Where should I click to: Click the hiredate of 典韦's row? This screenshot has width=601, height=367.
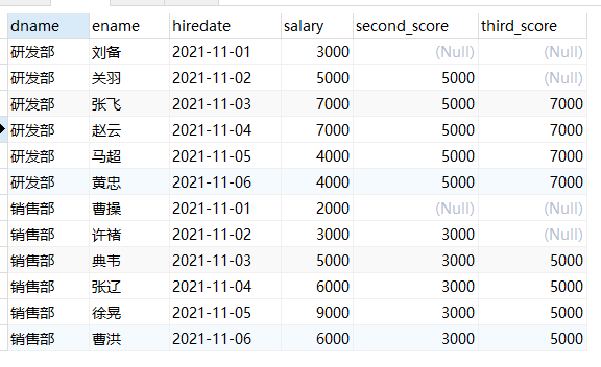click(x=225, y=260)
